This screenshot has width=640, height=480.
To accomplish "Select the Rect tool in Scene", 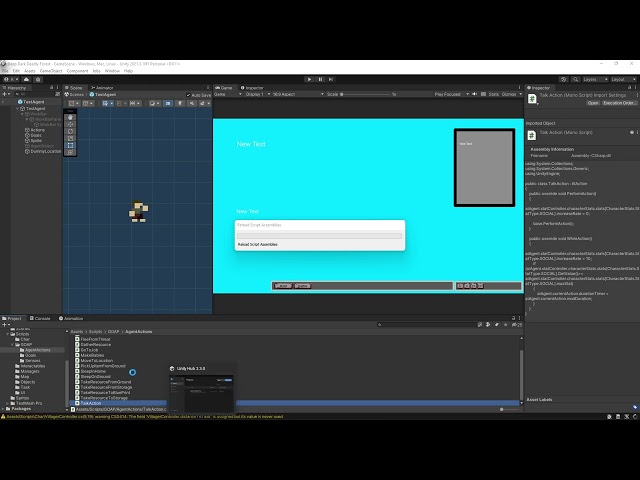I will [70, 145].
